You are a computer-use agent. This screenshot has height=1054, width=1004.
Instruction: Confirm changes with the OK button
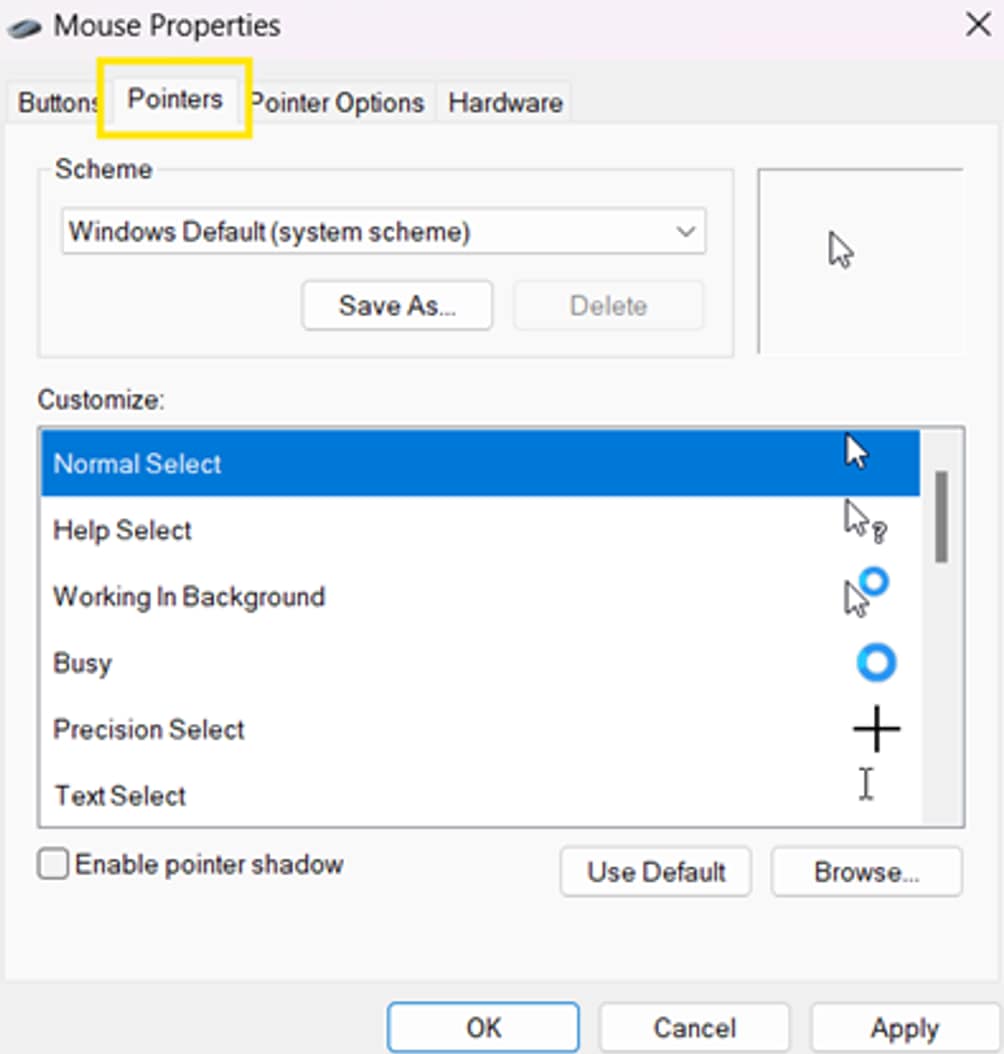click(x=483, y=1028)
